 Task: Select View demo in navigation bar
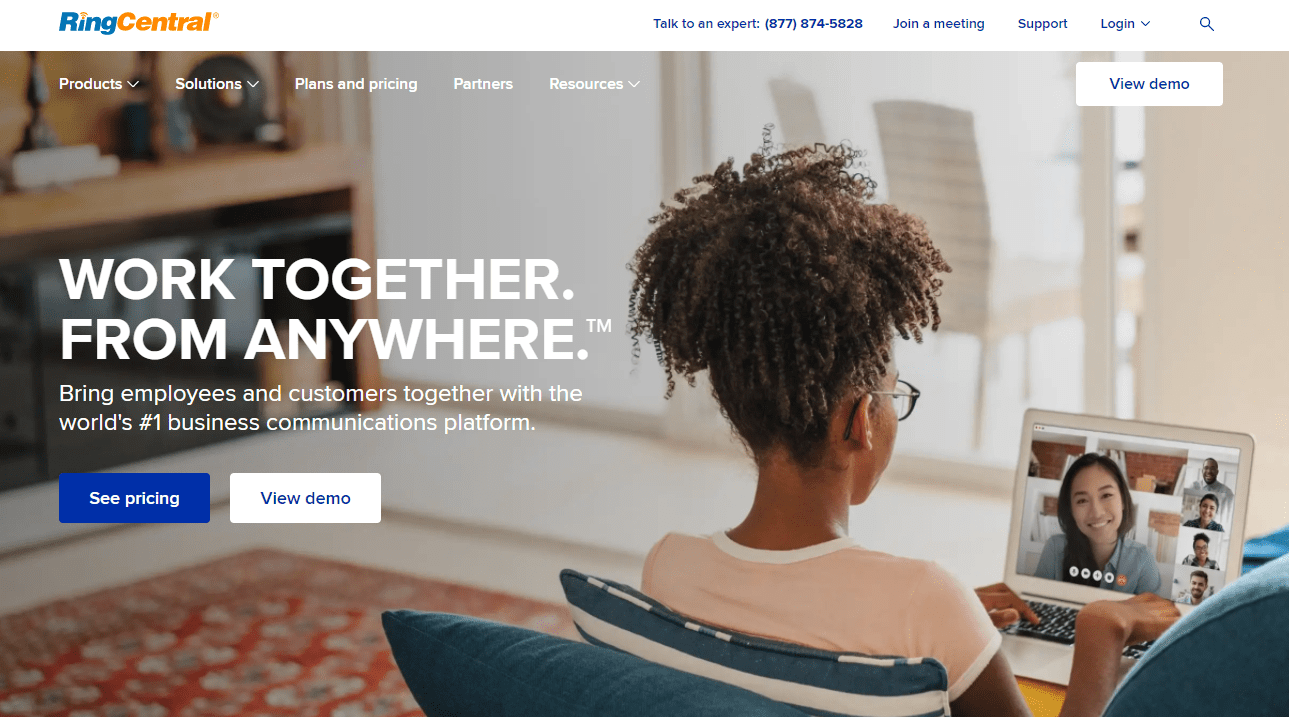click(1149, 84)
